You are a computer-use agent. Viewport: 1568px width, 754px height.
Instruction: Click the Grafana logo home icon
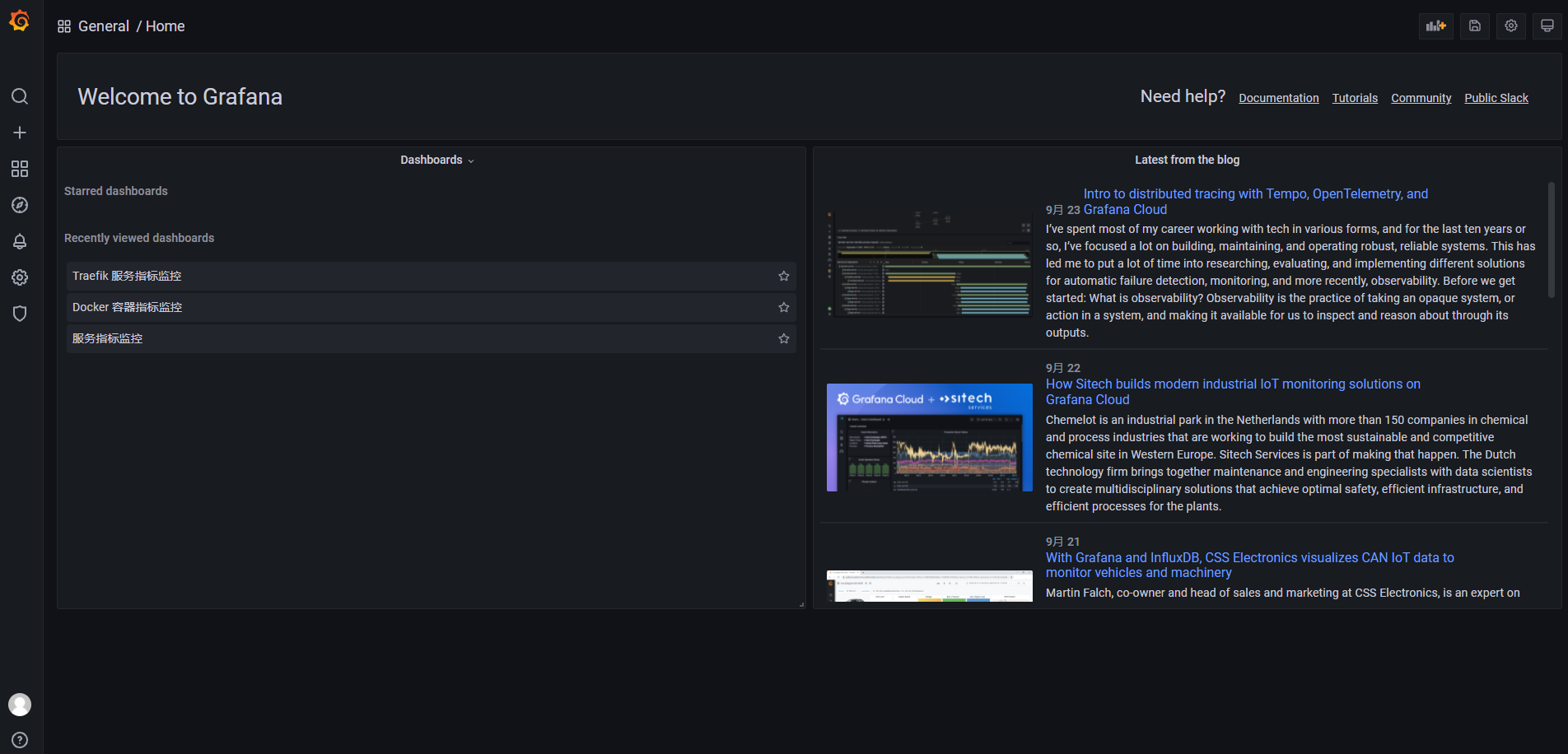coord(20,21)
